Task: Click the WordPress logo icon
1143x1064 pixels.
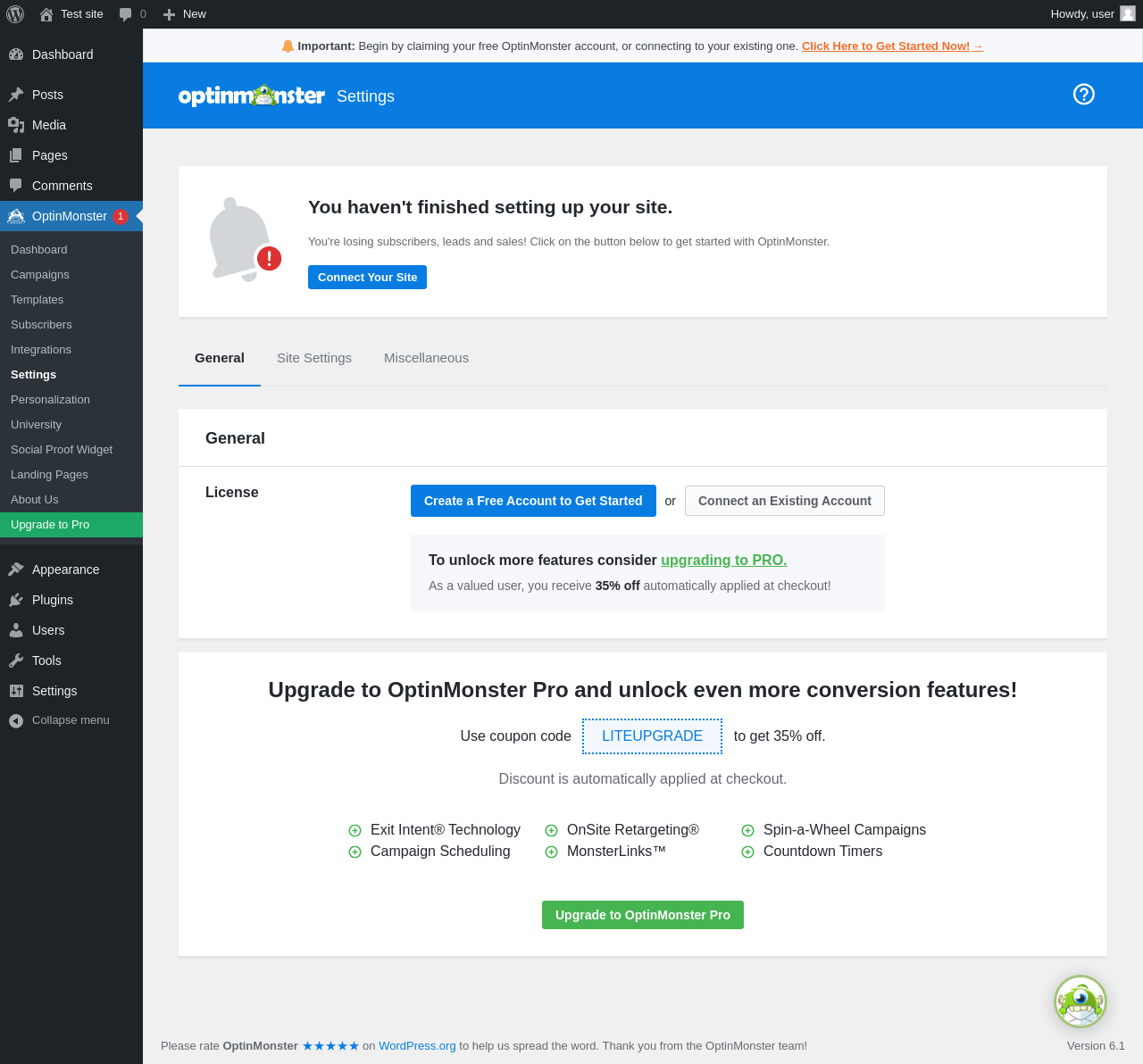Action: pyautogui.click(x=15, y=14)
